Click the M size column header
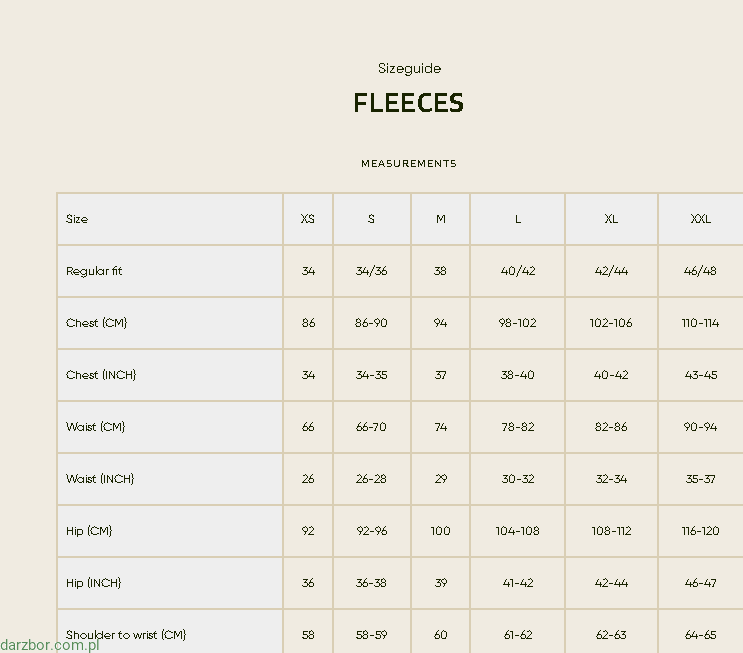Viewport: 743px width, 653px height. pos(440,219)
